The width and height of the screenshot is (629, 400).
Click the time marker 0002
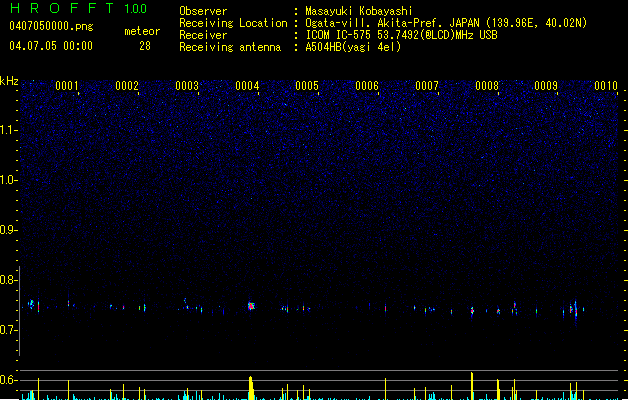(127, 86)
